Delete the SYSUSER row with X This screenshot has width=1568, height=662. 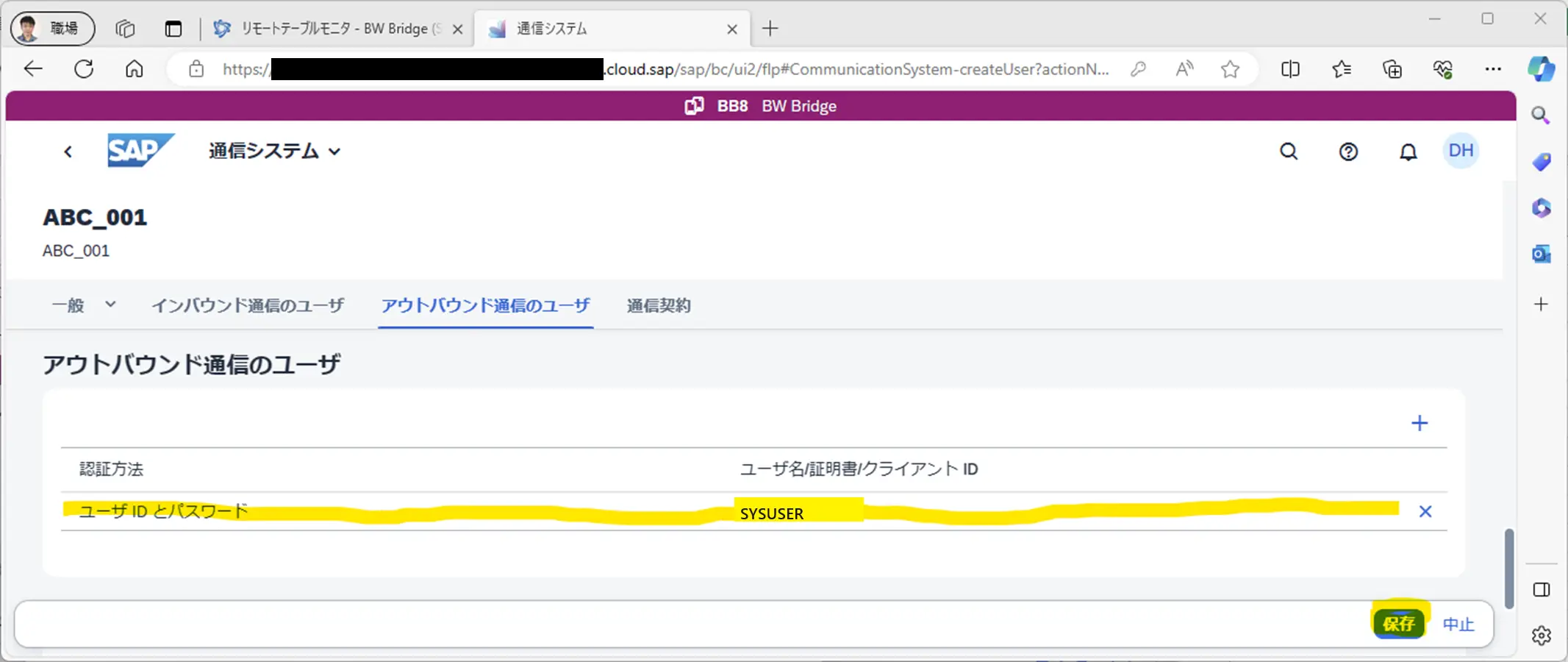pos(1425,511)
